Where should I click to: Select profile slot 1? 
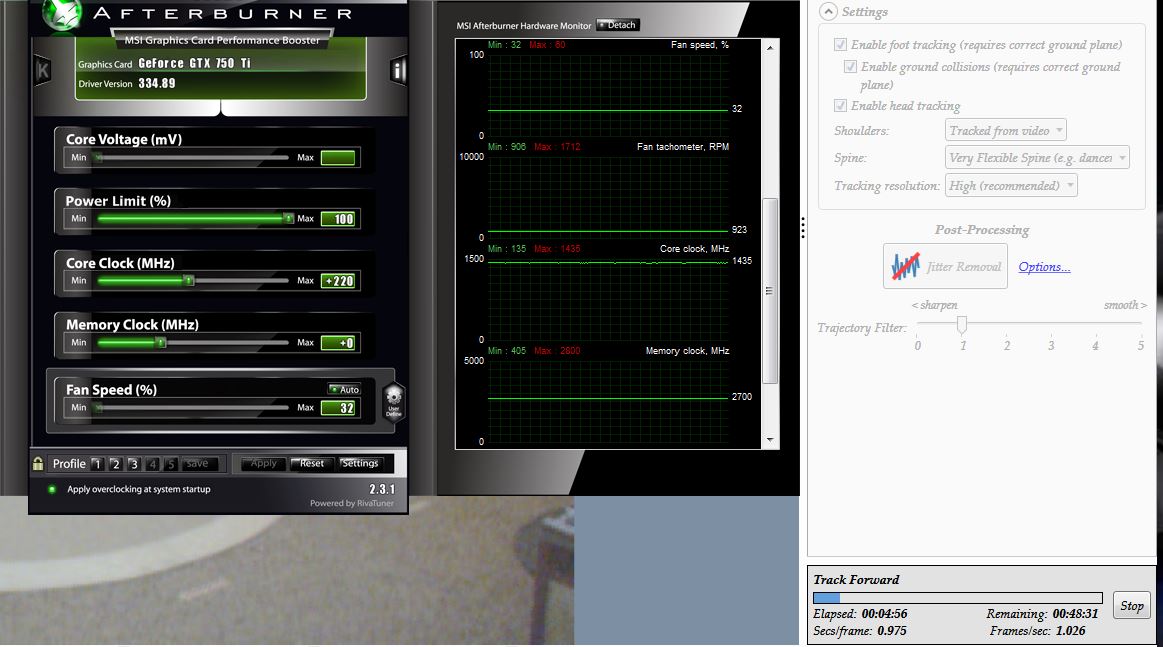[97, 464]
